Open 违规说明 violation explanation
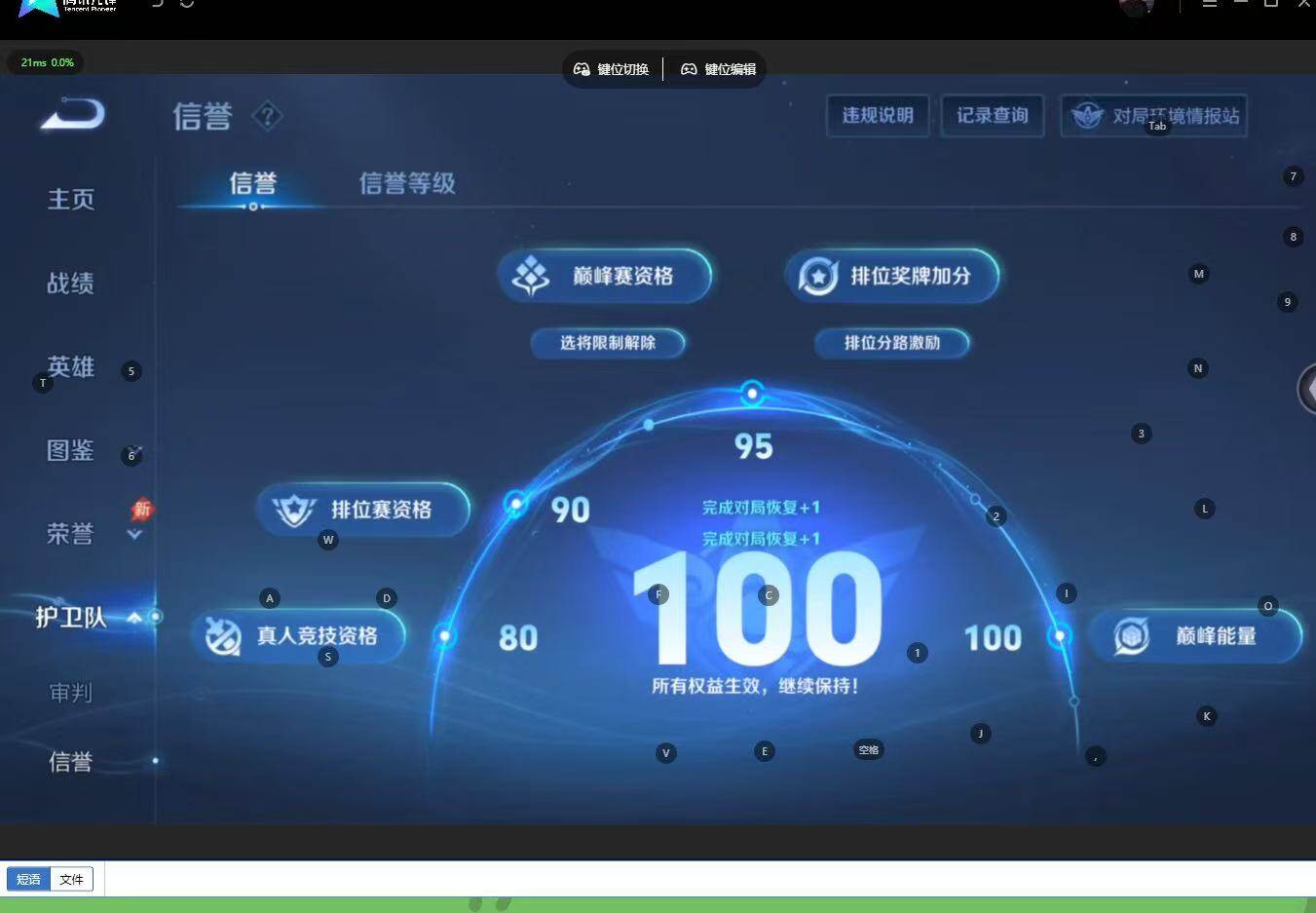Viewport: 1316px width, 913px height. [x=878, y=116]
